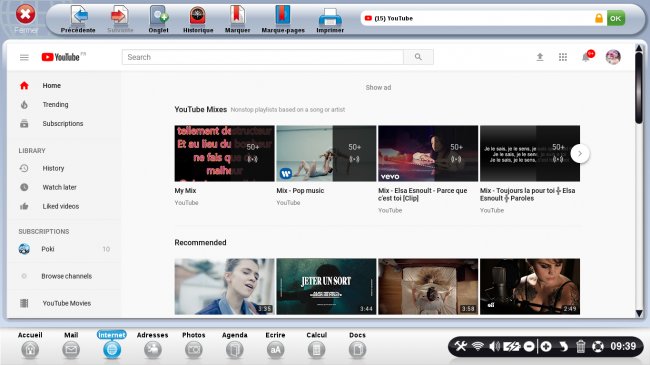Viewport: 650px width, 365px height.
Task: Click the undo arrow icon in tray
Action: 563,346
